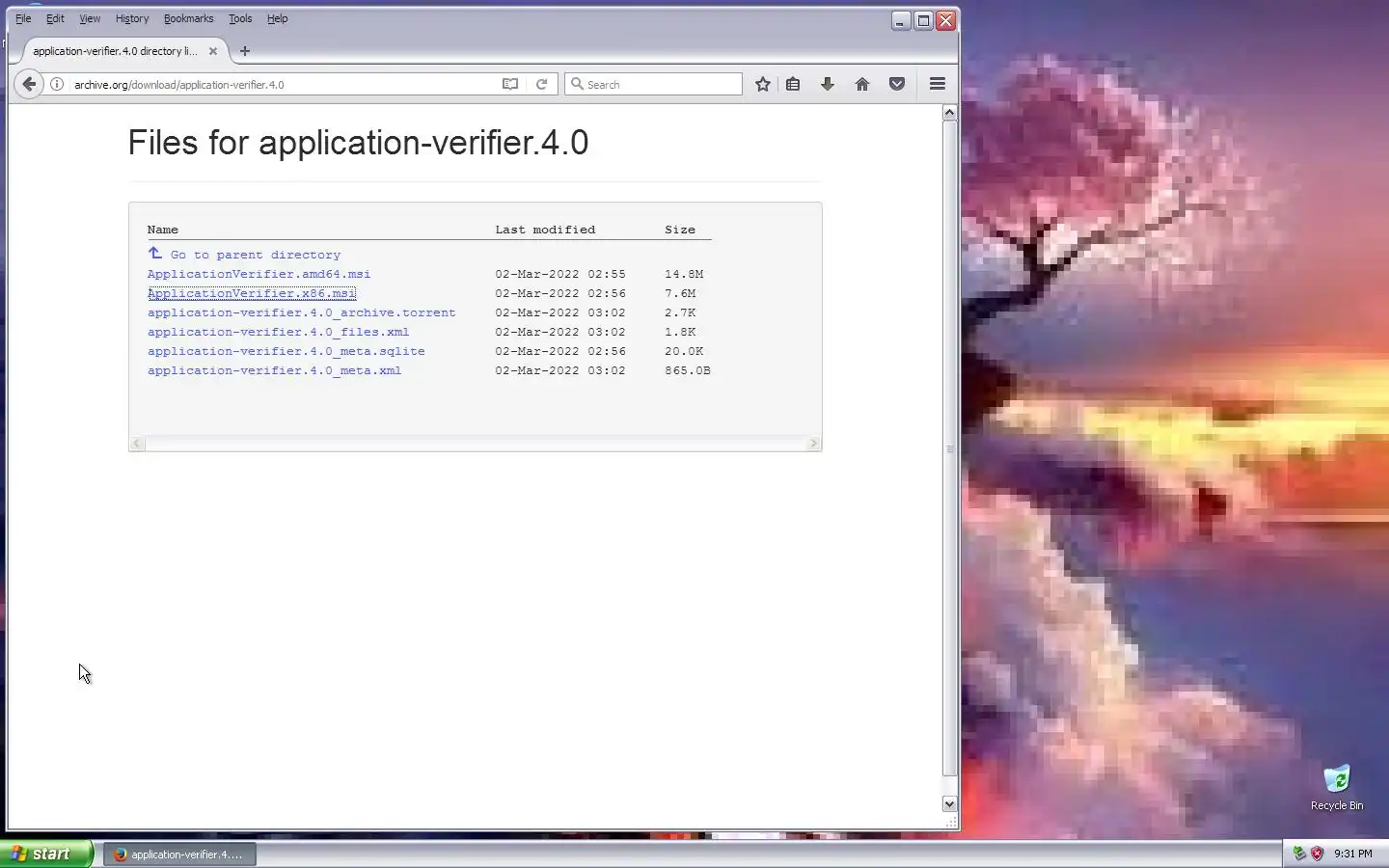
Task: Click the Files for application-verifier.4.0 heading
Action: [x=358, y=143]
